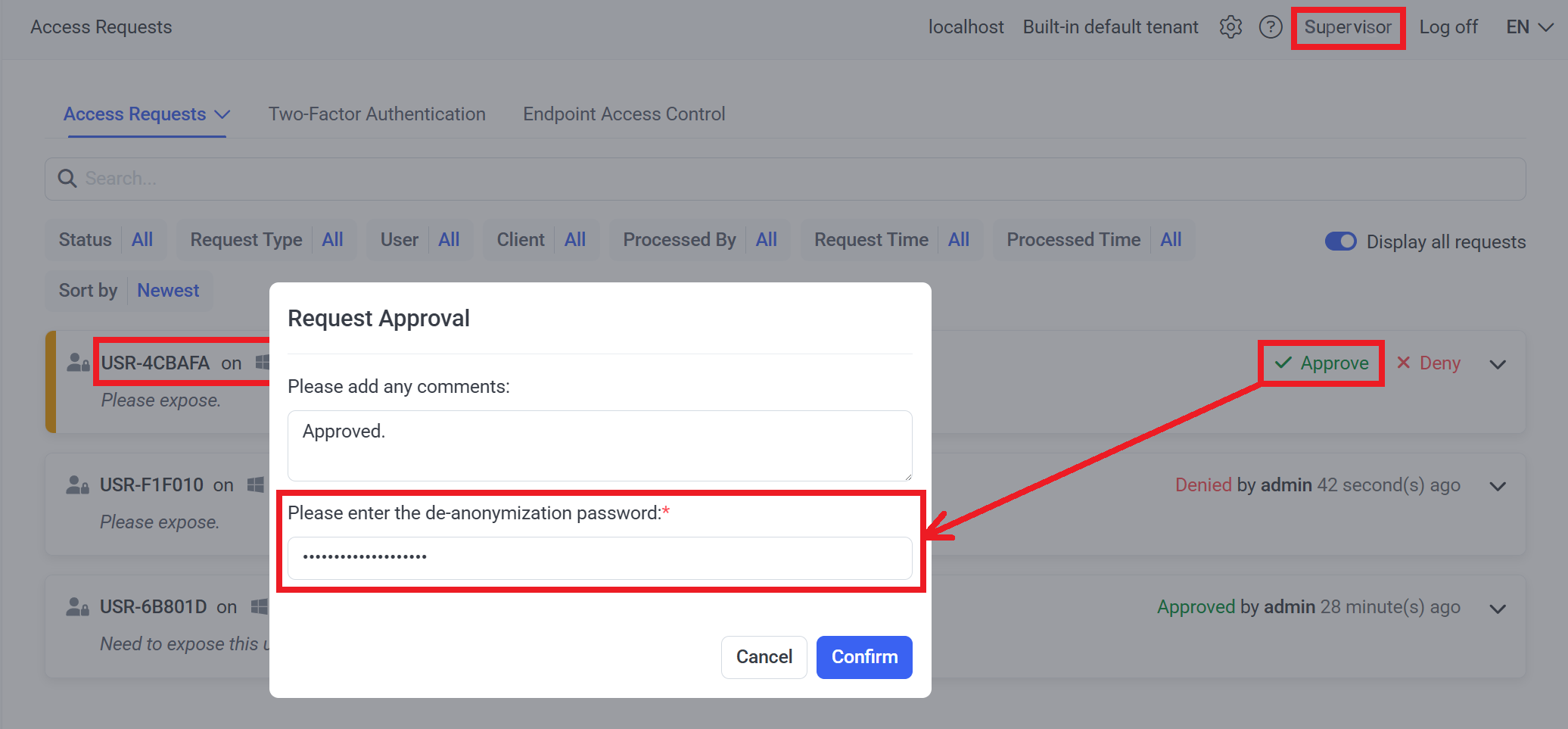Expand the USR-4CBAFA request details chevron

[x=1497, y=364]
